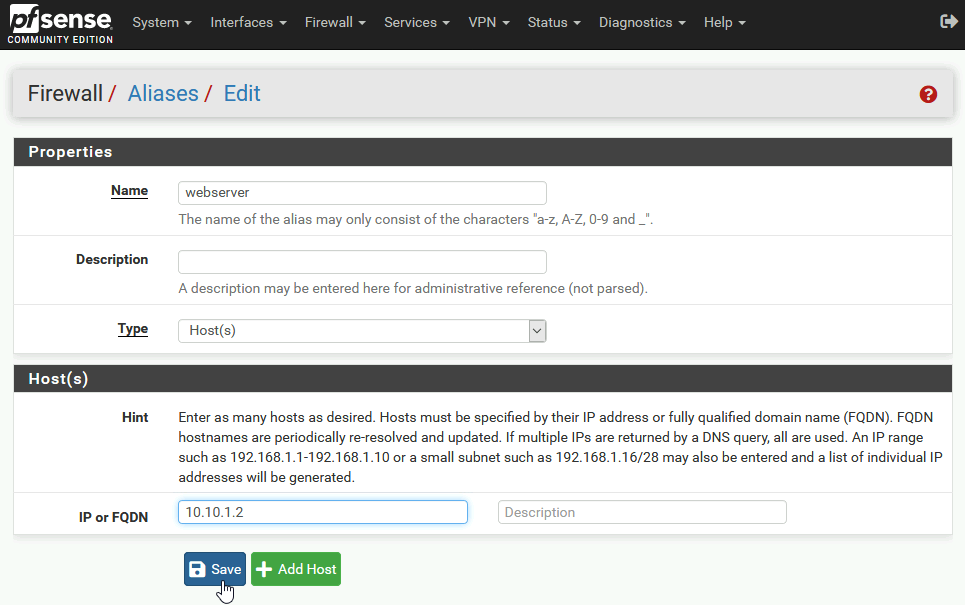Click the Type label
965x605 pixels.
point(133,329)
